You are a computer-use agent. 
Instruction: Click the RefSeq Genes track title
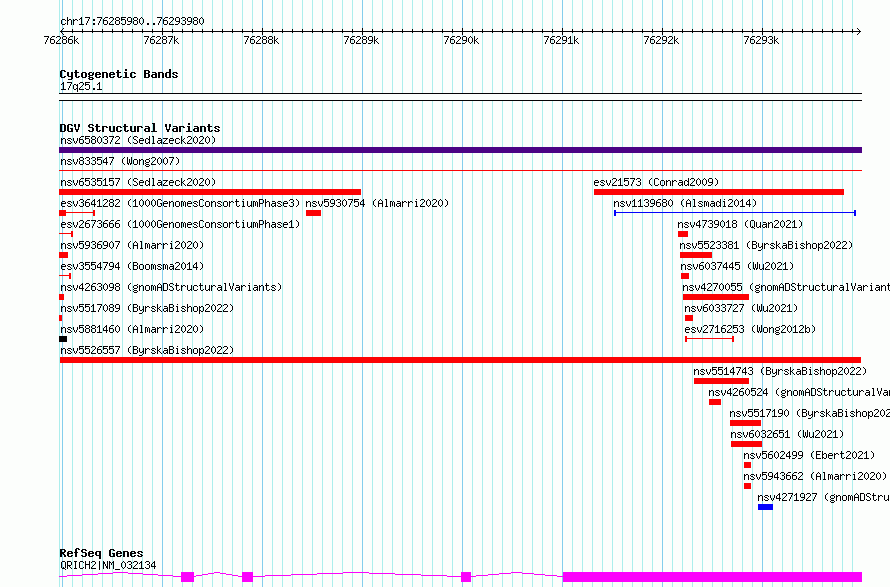[101, 553]
